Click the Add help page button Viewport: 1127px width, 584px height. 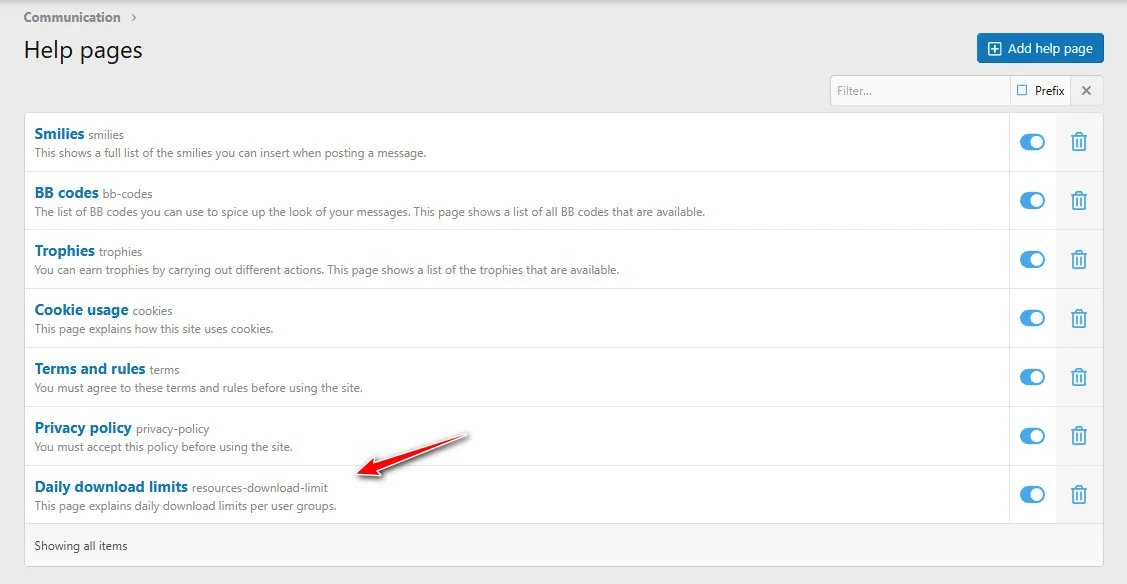pos(1040,48)
